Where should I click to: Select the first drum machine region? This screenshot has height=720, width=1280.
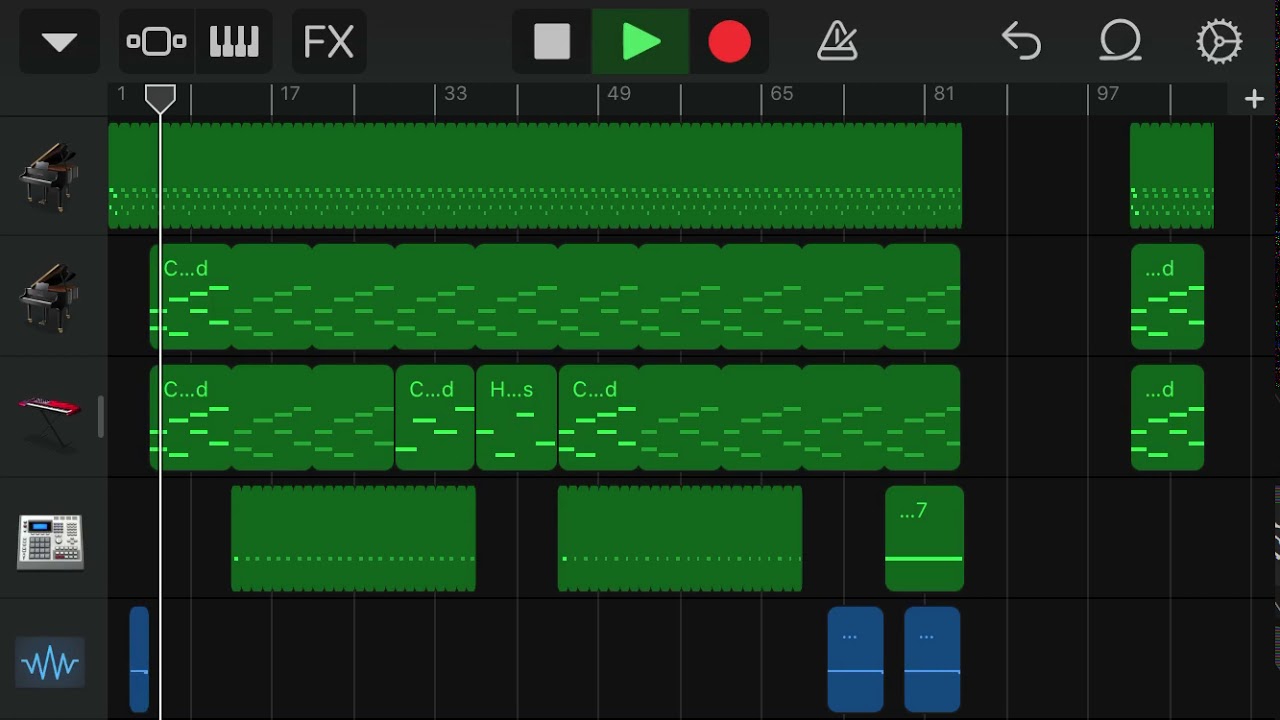[353, 539]
